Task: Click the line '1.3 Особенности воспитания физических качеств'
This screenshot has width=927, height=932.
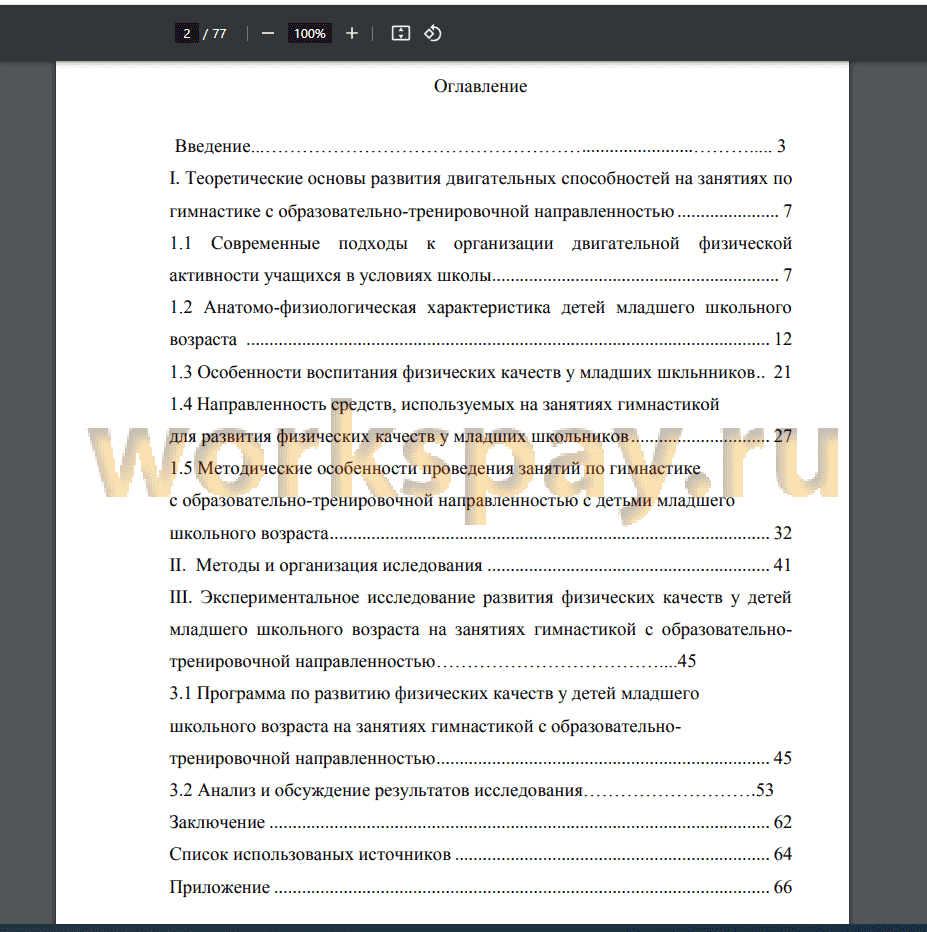Action: coord(480,372)
